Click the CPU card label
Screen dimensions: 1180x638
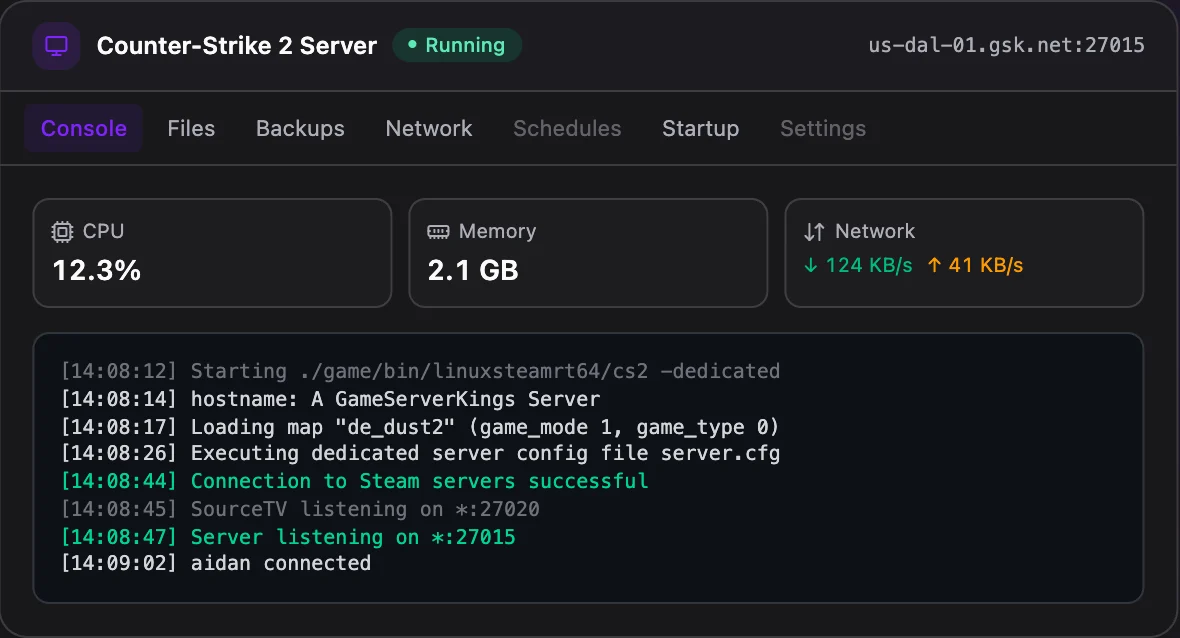103,232
